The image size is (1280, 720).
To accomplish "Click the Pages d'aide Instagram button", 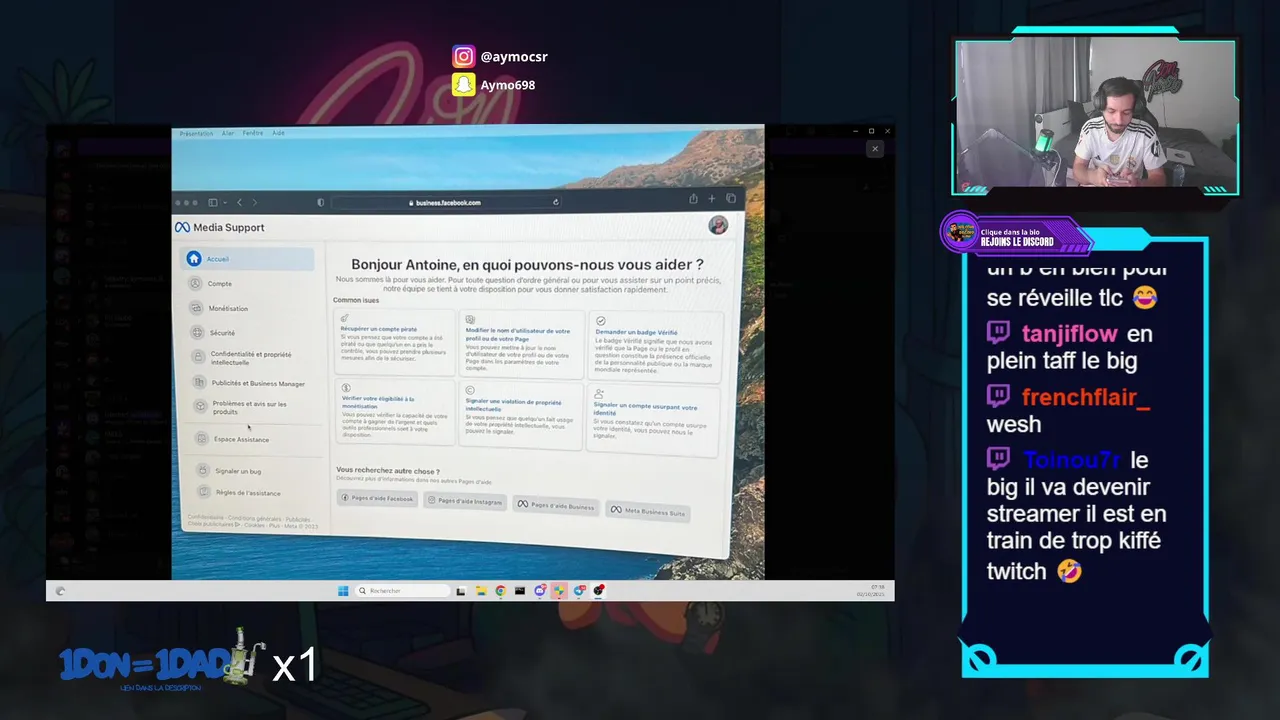I will [x=465, y=501].
